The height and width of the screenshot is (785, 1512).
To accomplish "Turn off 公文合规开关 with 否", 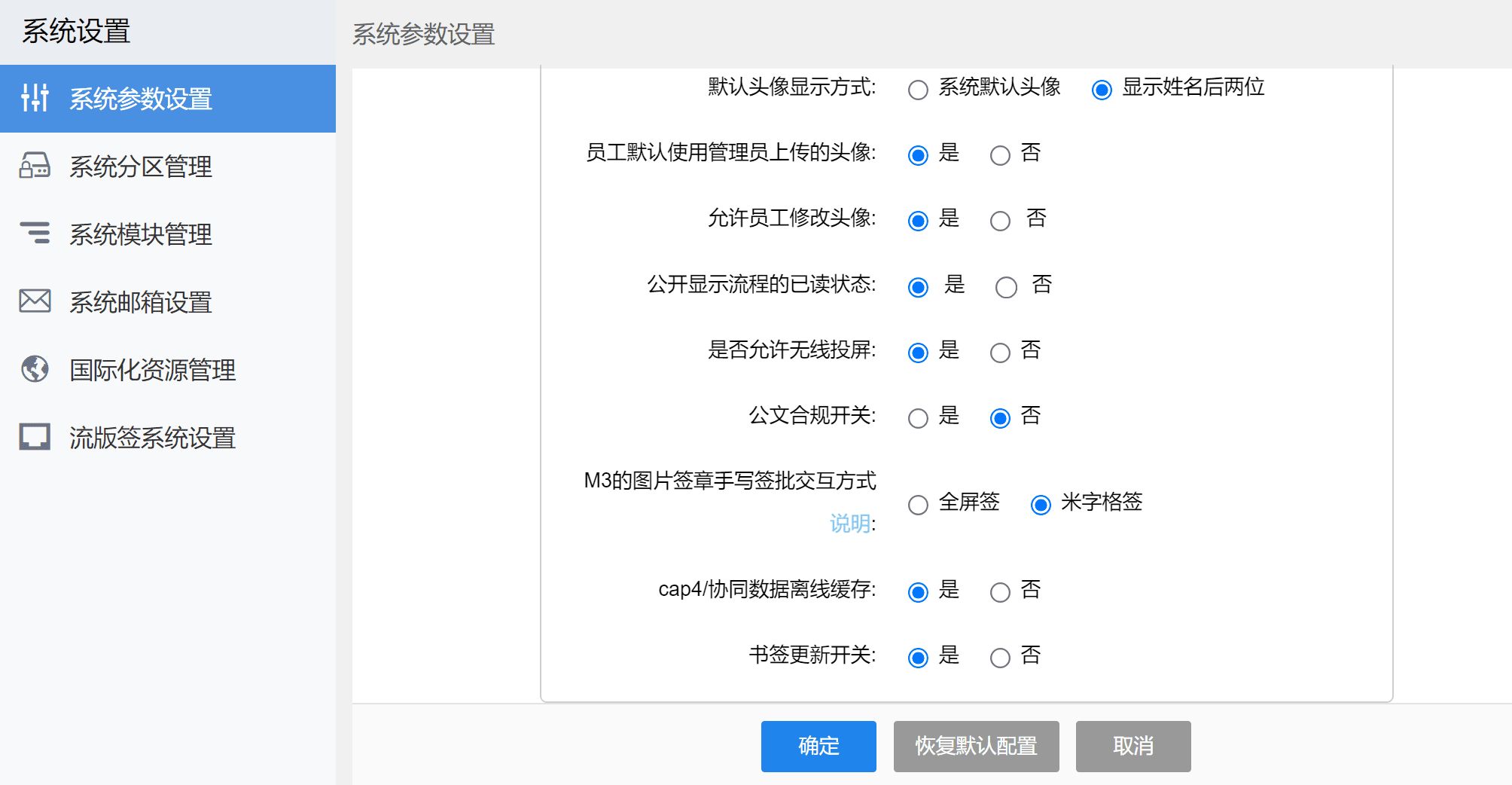I will pos(1000,418).
